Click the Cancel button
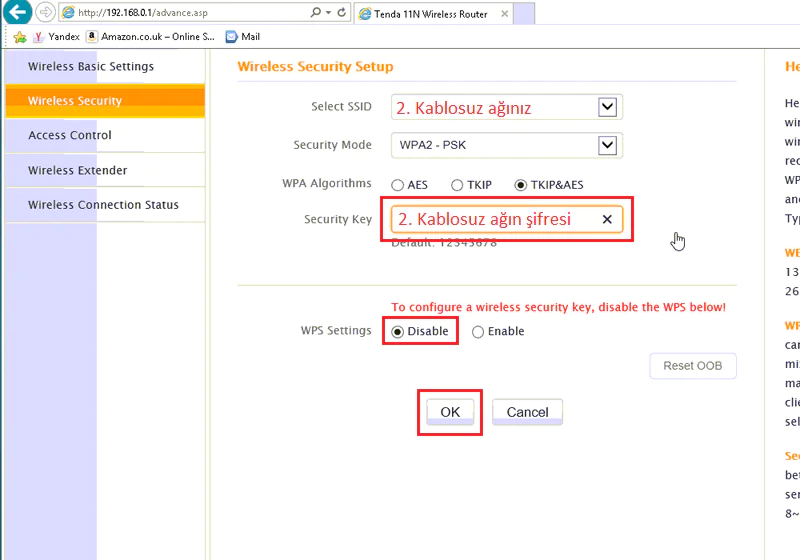 click(527, 412)
